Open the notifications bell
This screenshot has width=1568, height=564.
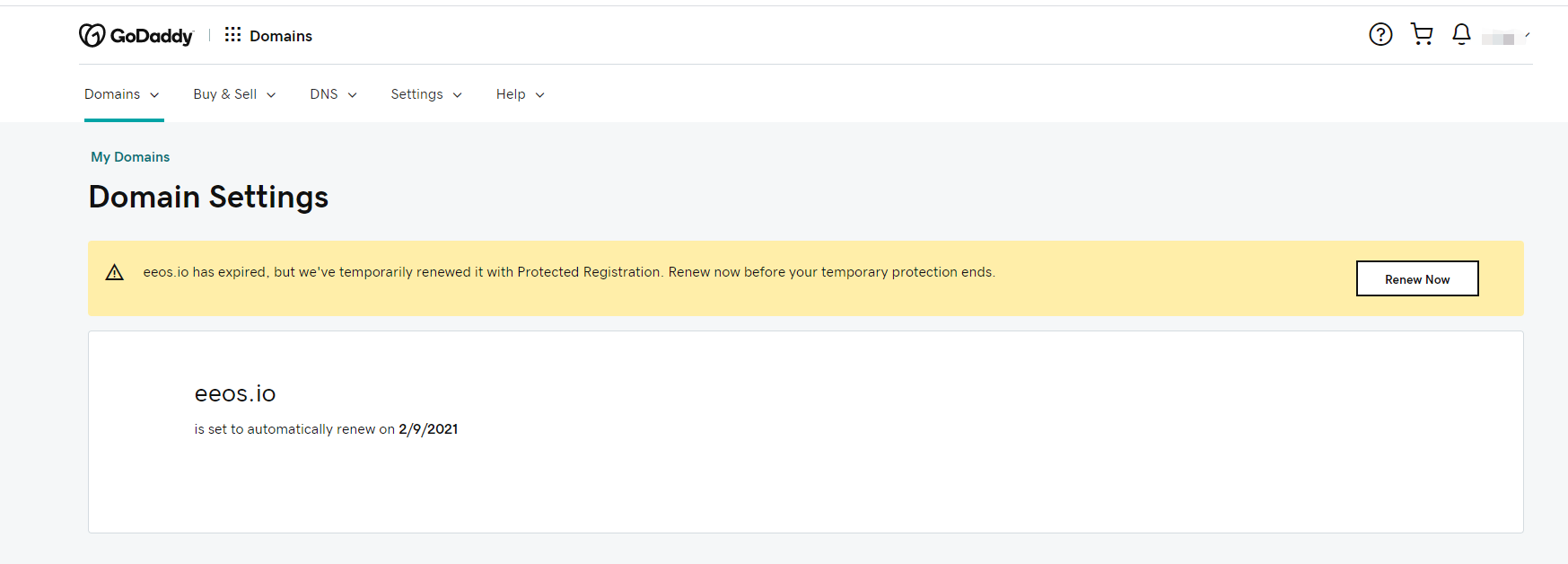[1461, 34]
